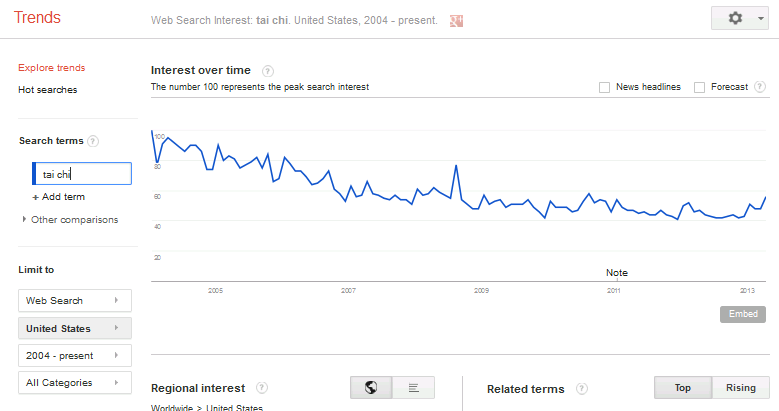Open the Web Search limit dropdown
Viewport: 779px width, 411px height.
click(75, 300)
